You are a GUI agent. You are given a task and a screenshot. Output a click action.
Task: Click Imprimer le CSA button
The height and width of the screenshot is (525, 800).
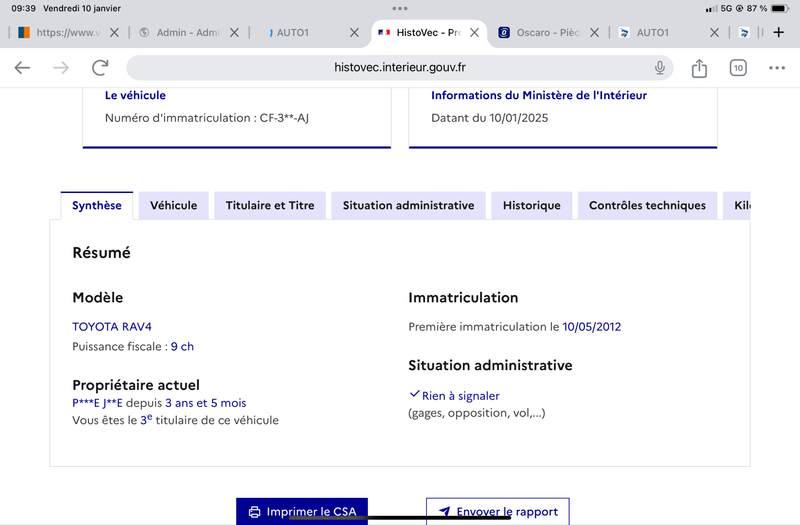point(302,511)
